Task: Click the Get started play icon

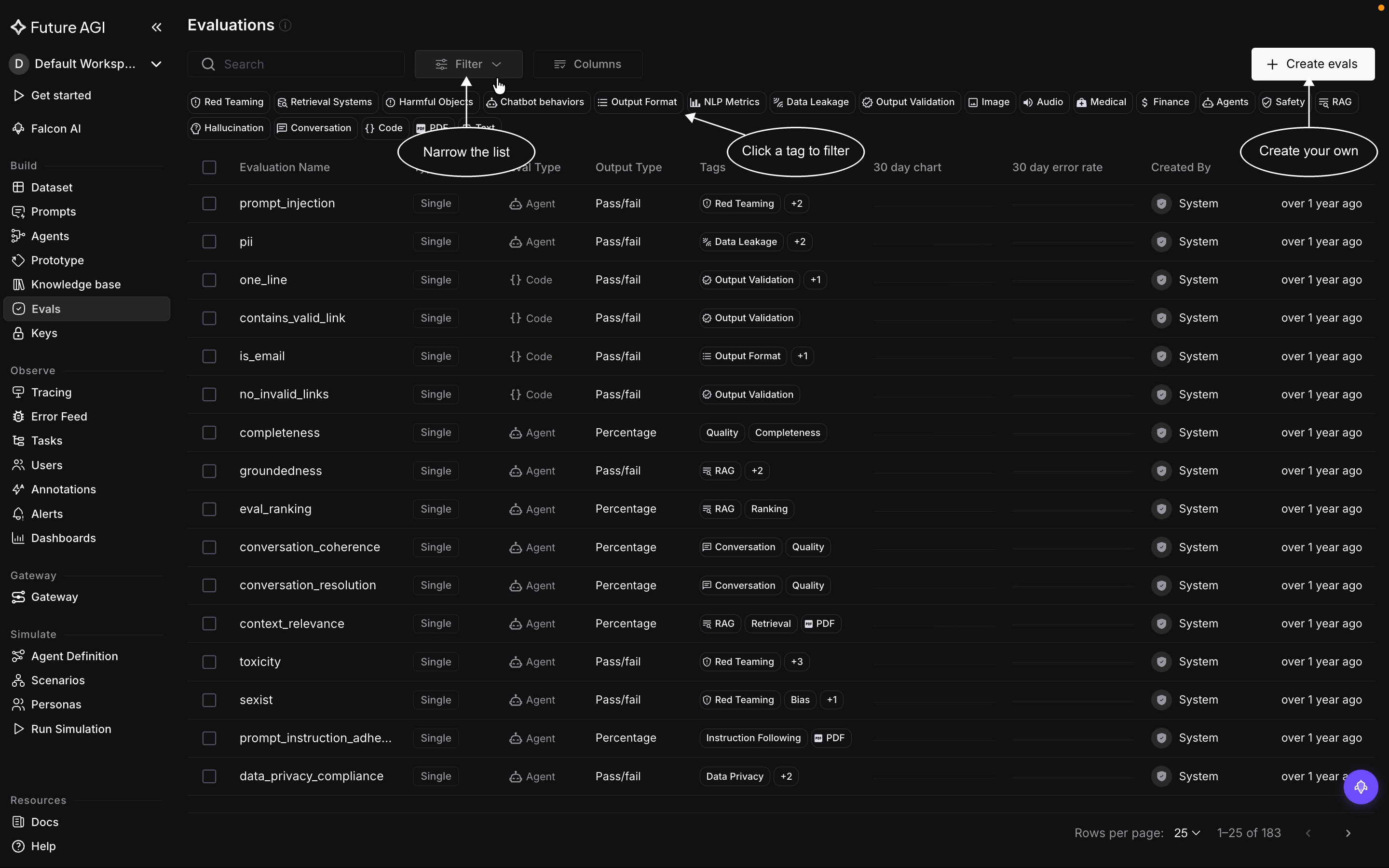Action: pyautogui.click(x=18, y=95)
